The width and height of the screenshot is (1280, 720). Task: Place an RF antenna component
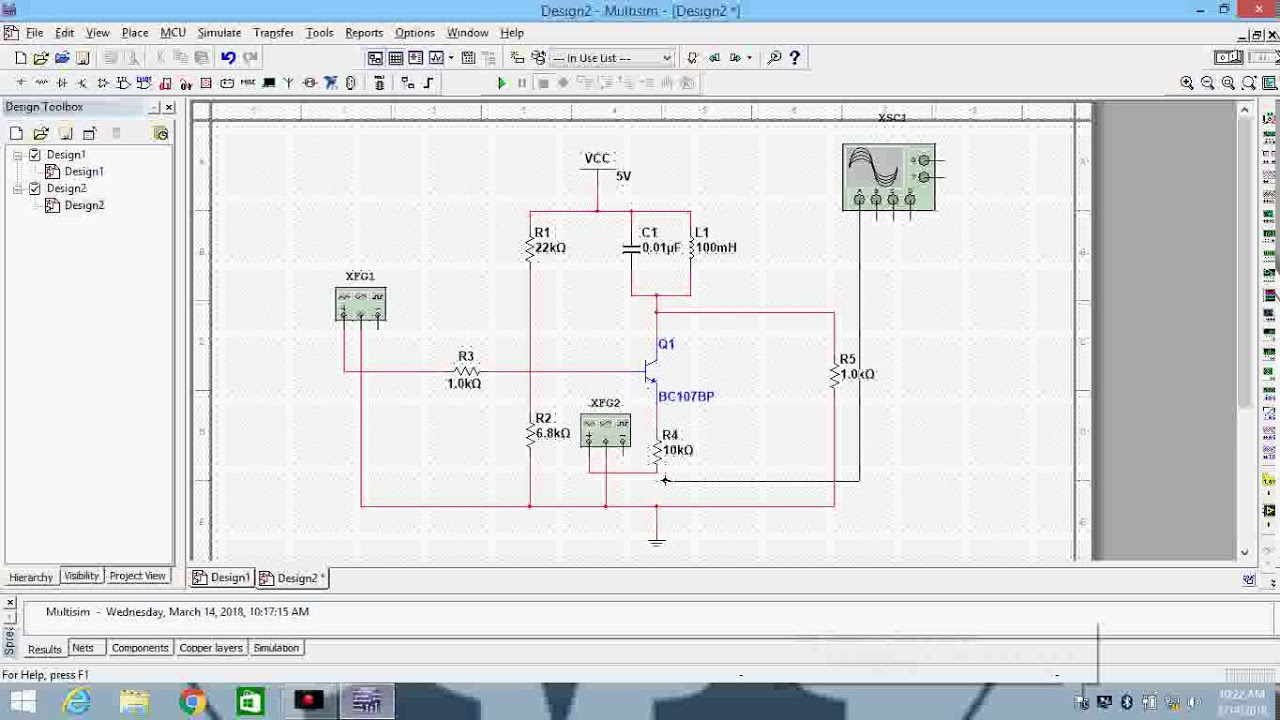pyautogui.click(x=288, y=83)
